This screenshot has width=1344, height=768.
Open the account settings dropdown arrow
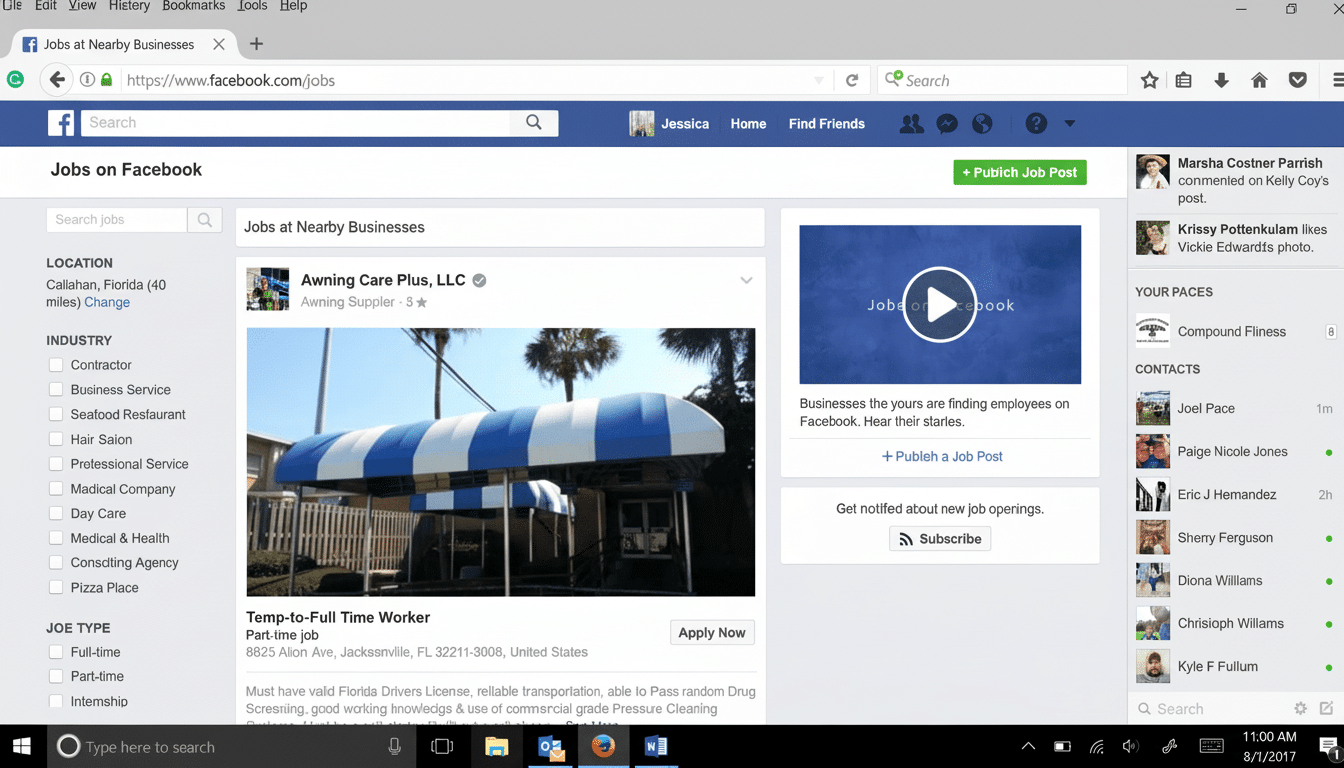[1070, 123]
